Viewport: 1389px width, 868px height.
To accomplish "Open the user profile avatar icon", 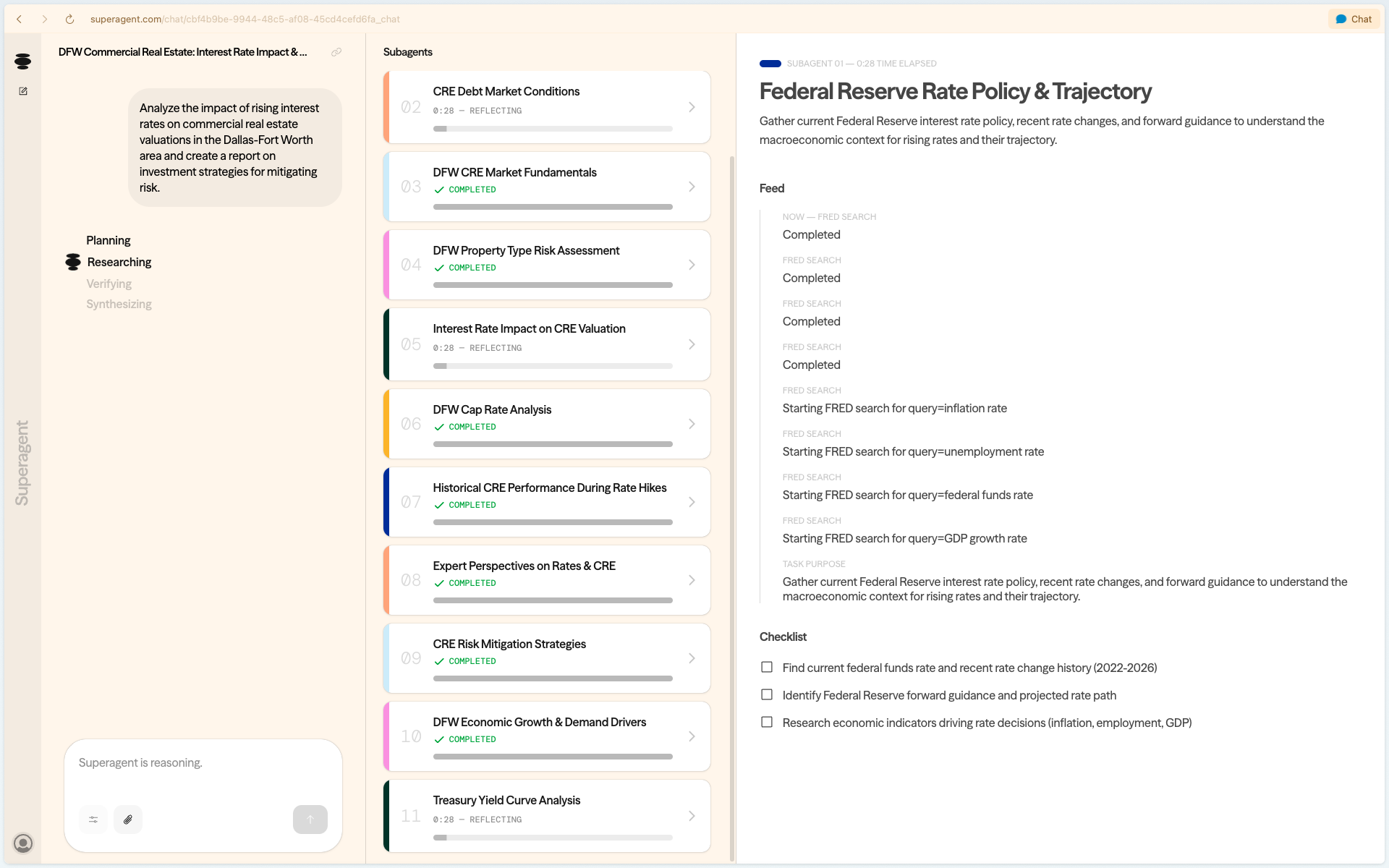I will 23,843.
